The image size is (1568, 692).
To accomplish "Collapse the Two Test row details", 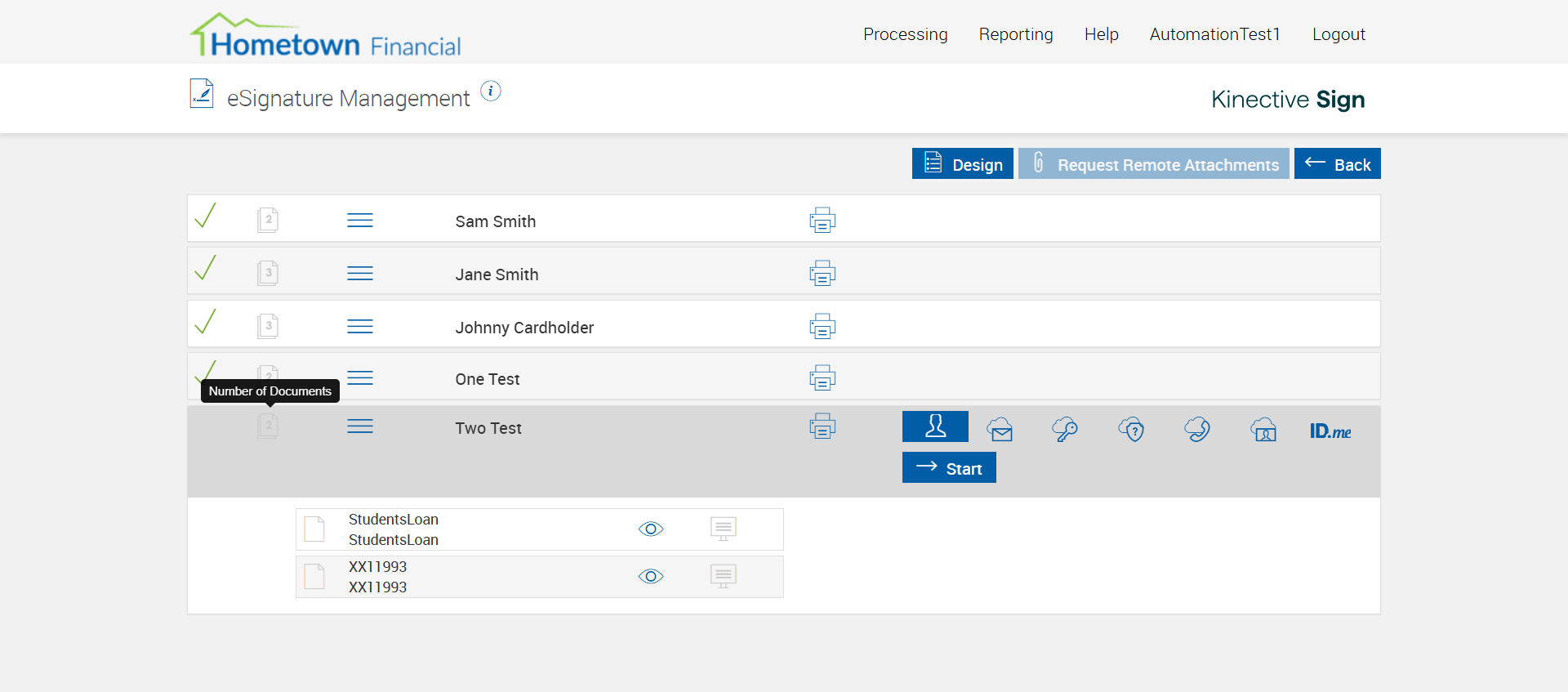I will [x=360, y=426].
